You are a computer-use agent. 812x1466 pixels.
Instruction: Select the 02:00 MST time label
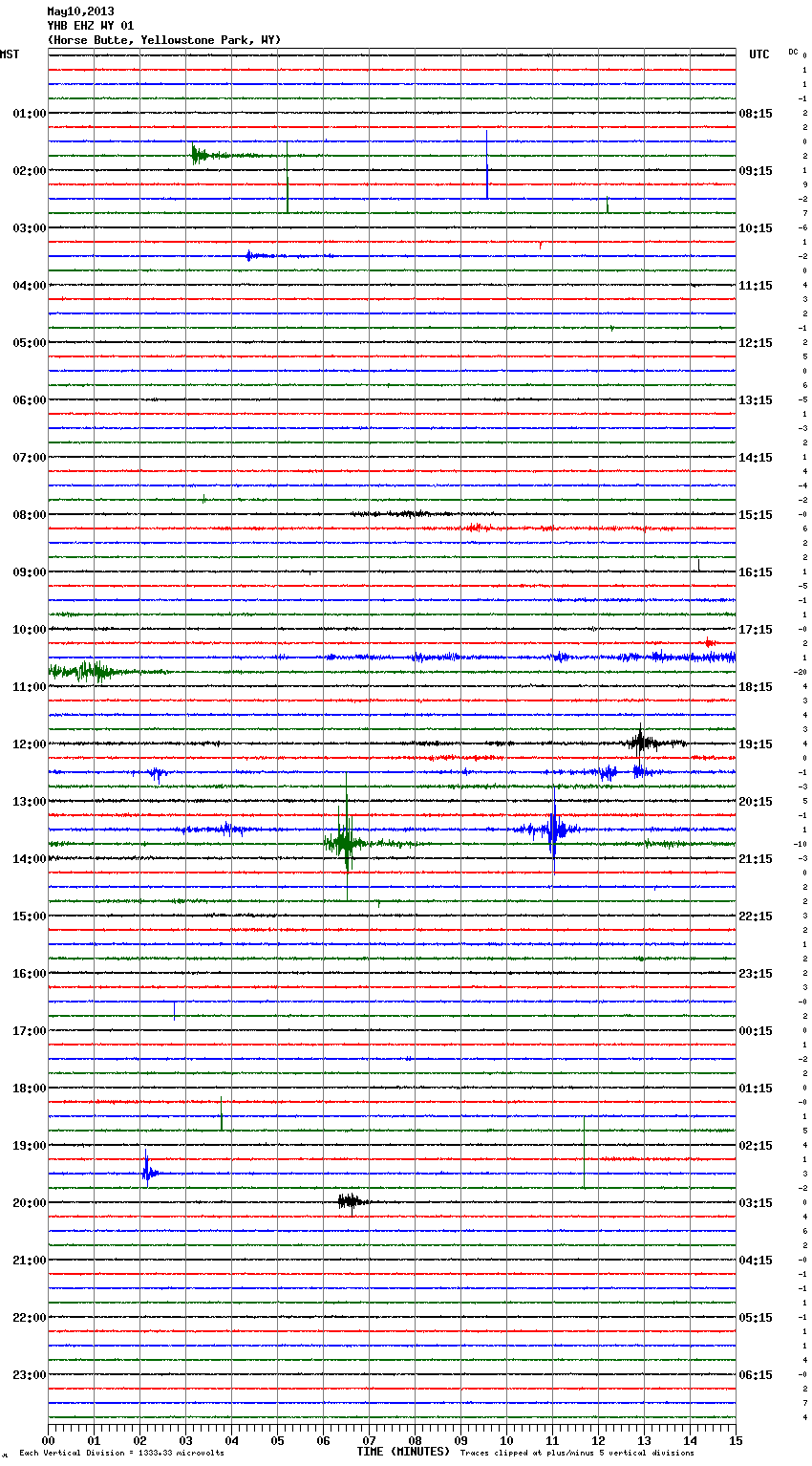click(30, 171)
